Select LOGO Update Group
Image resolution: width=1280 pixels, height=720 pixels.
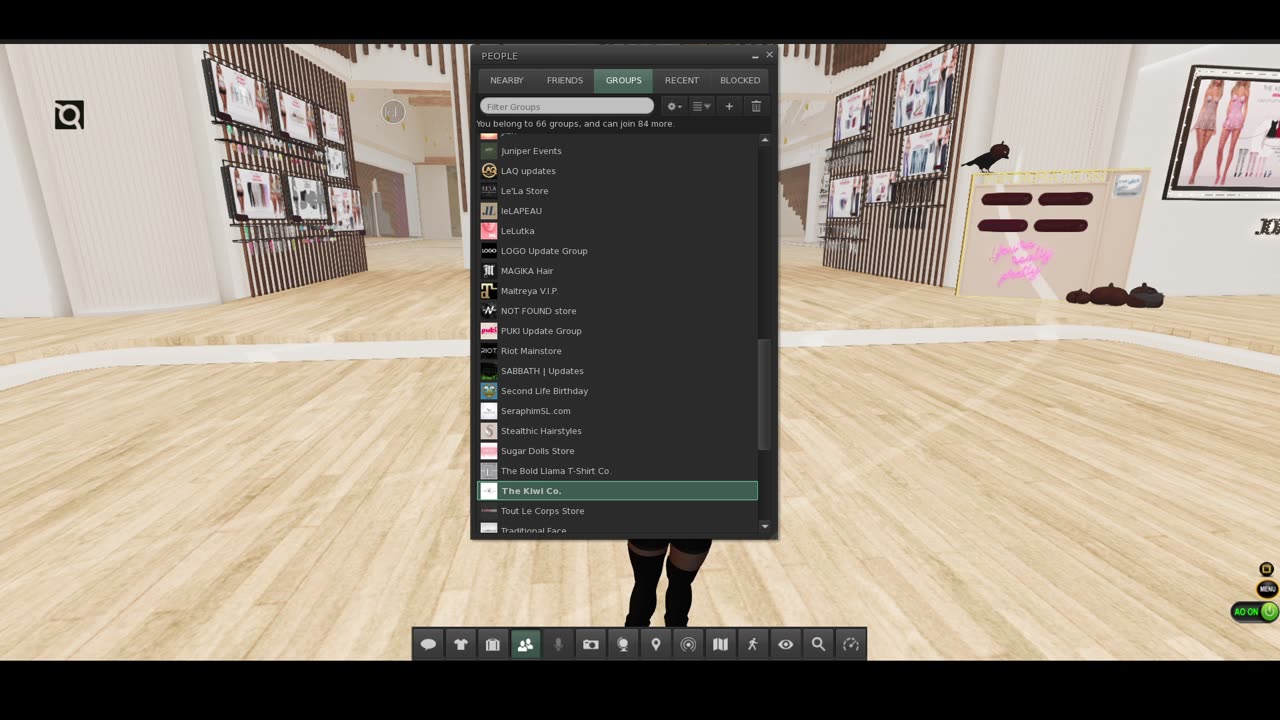pyautogui.click(x=617, y=251)
